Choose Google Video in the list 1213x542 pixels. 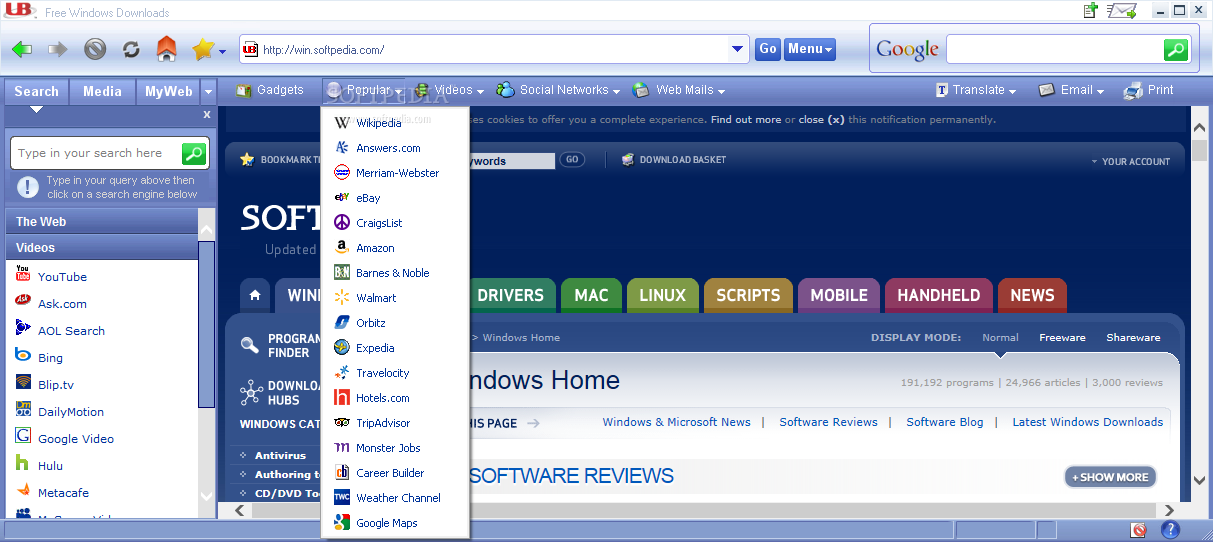point(76,438)
